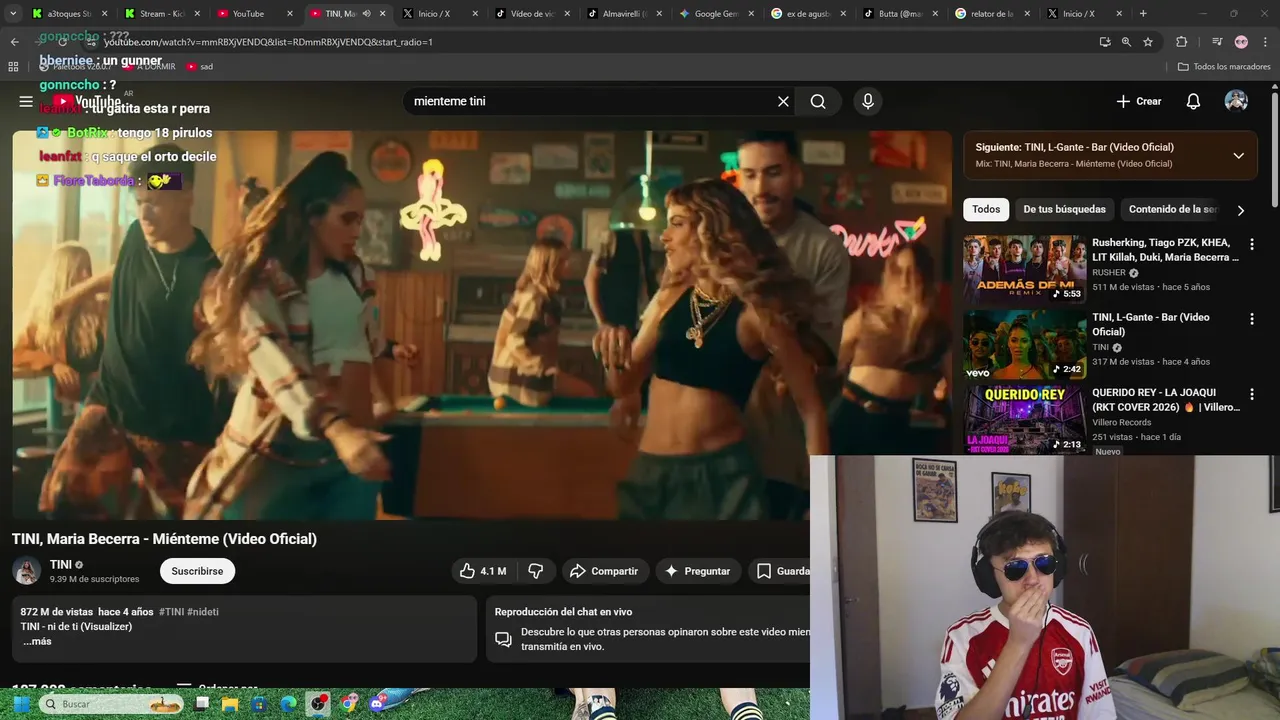
Task: Open File Explorer from the taskbar
Action: pyautogui.click(x=230, y=704)
